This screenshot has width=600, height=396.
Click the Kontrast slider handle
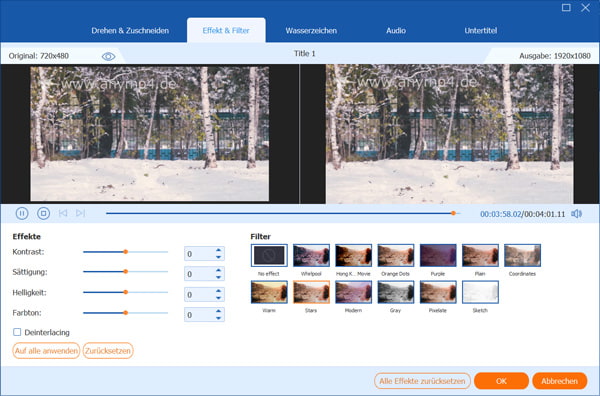pos(126,252)
